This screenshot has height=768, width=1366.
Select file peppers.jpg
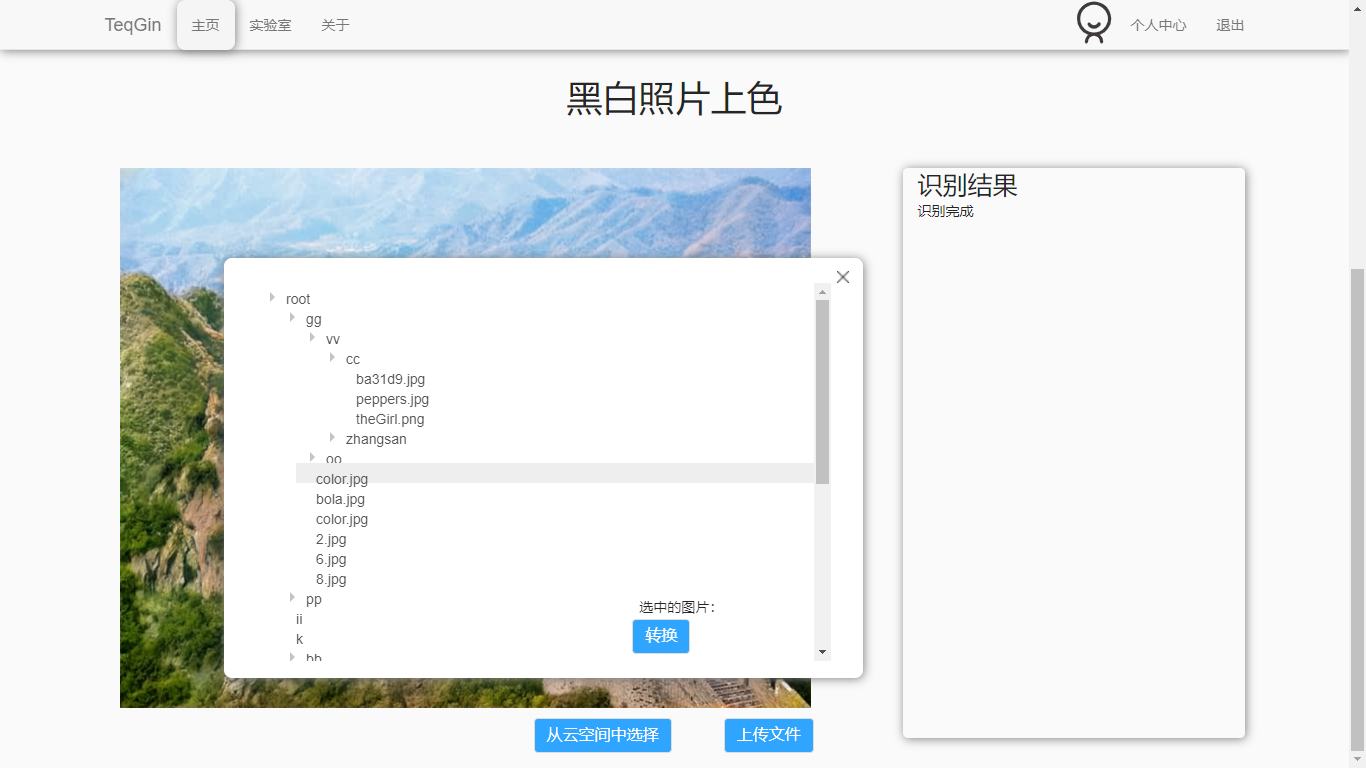pos(392,399)
